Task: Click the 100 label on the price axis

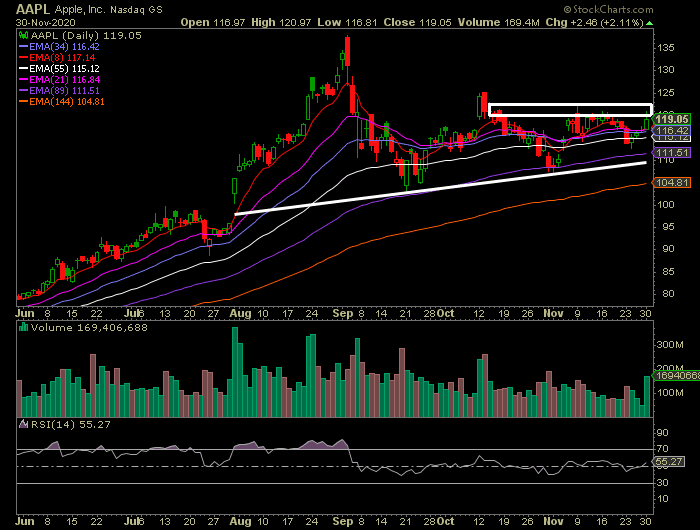Action: point(666,204)
